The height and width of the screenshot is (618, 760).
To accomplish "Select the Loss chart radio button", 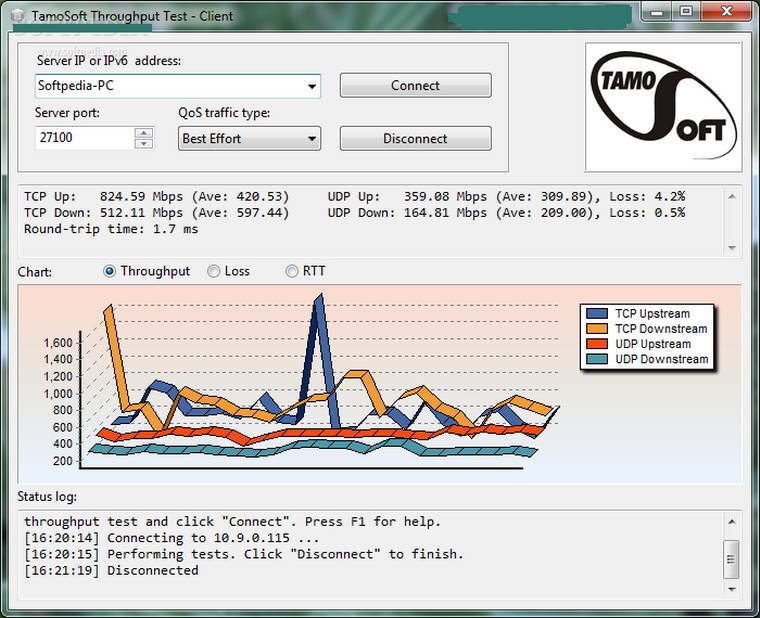I will click(214, 271).
